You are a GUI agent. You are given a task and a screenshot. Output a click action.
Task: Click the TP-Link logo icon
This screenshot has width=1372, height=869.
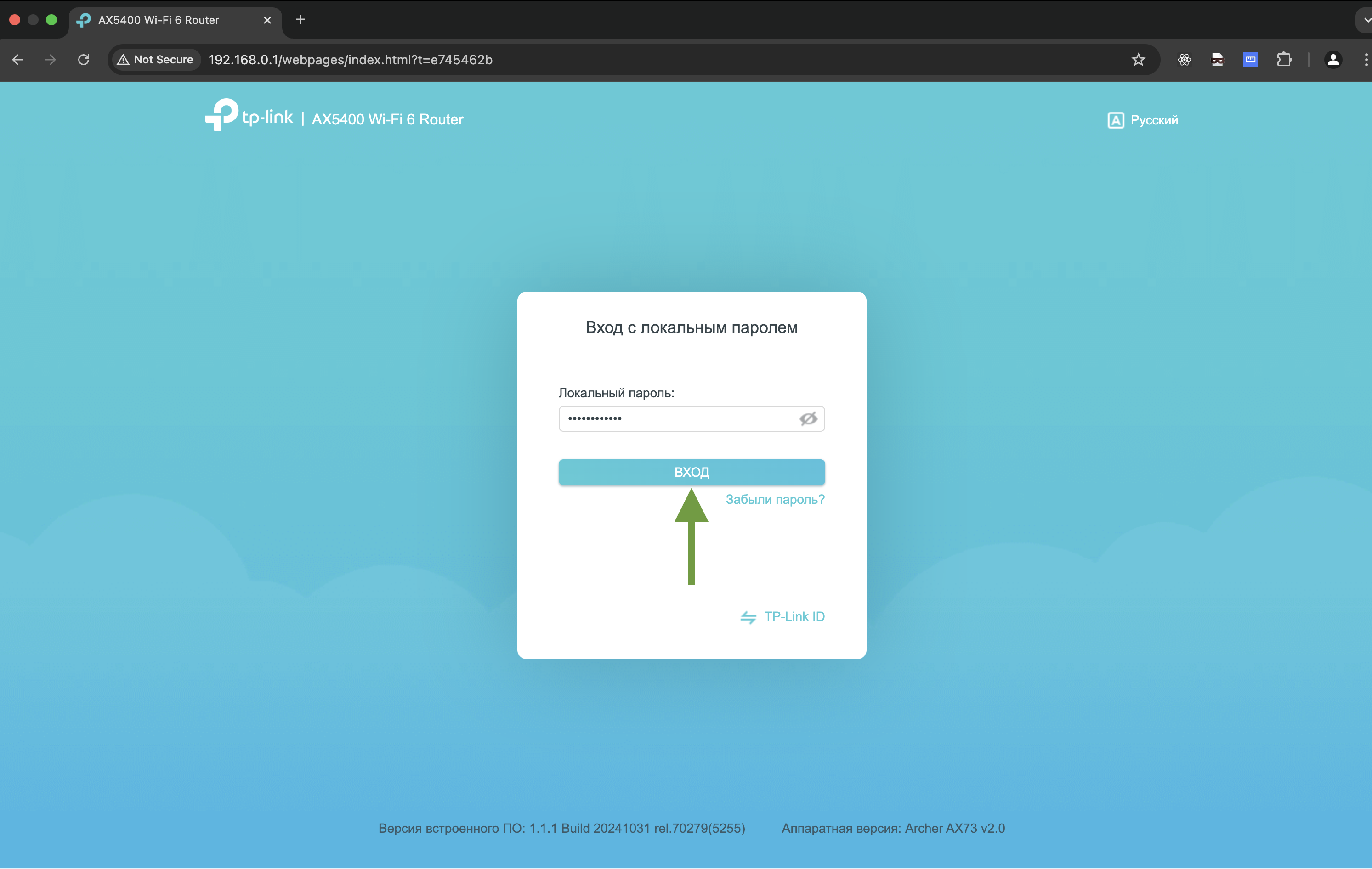tap(221, 115)
